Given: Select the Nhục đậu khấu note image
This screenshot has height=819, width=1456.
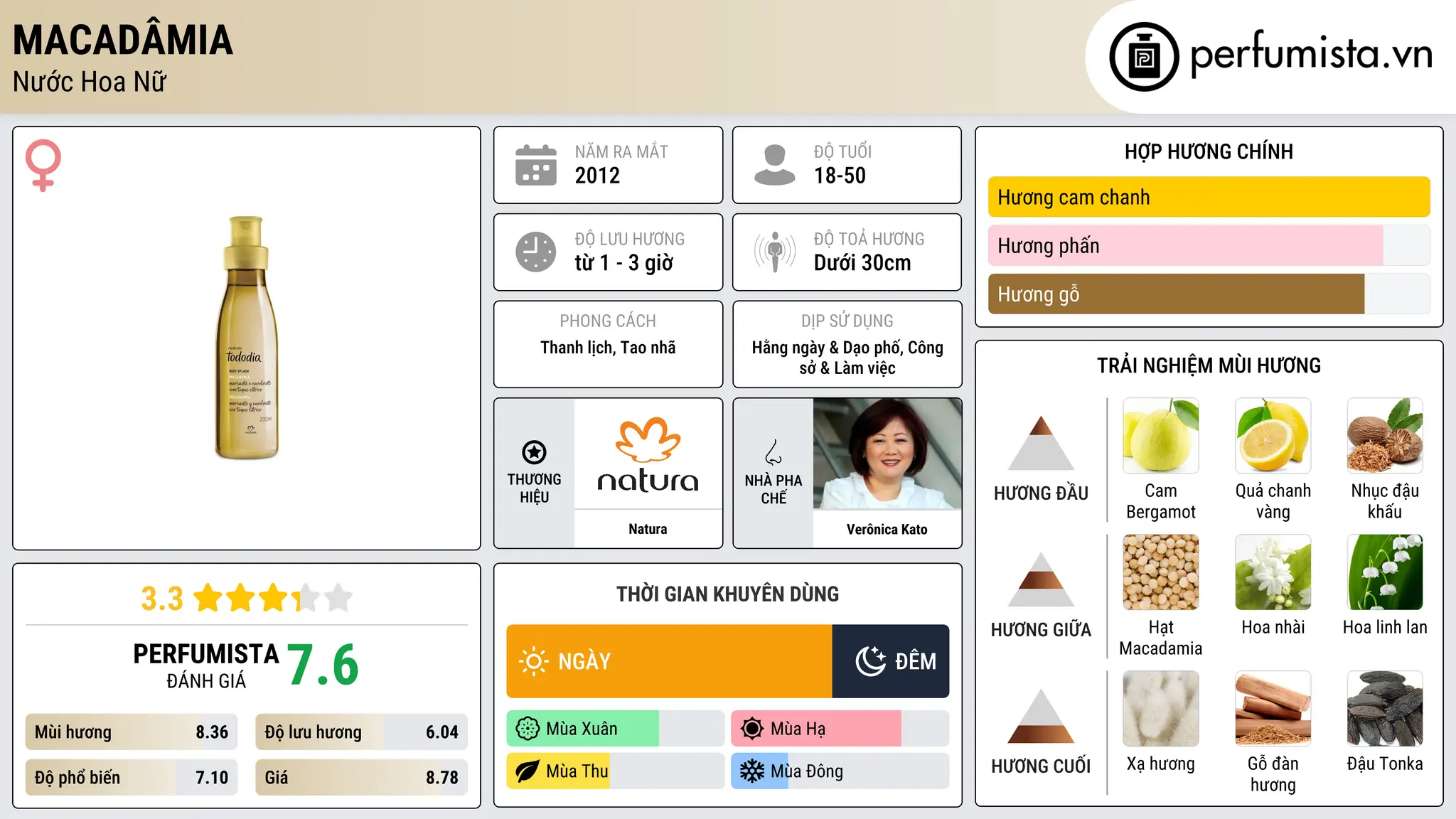Looking at the screenshot, I should (1385, 436).
